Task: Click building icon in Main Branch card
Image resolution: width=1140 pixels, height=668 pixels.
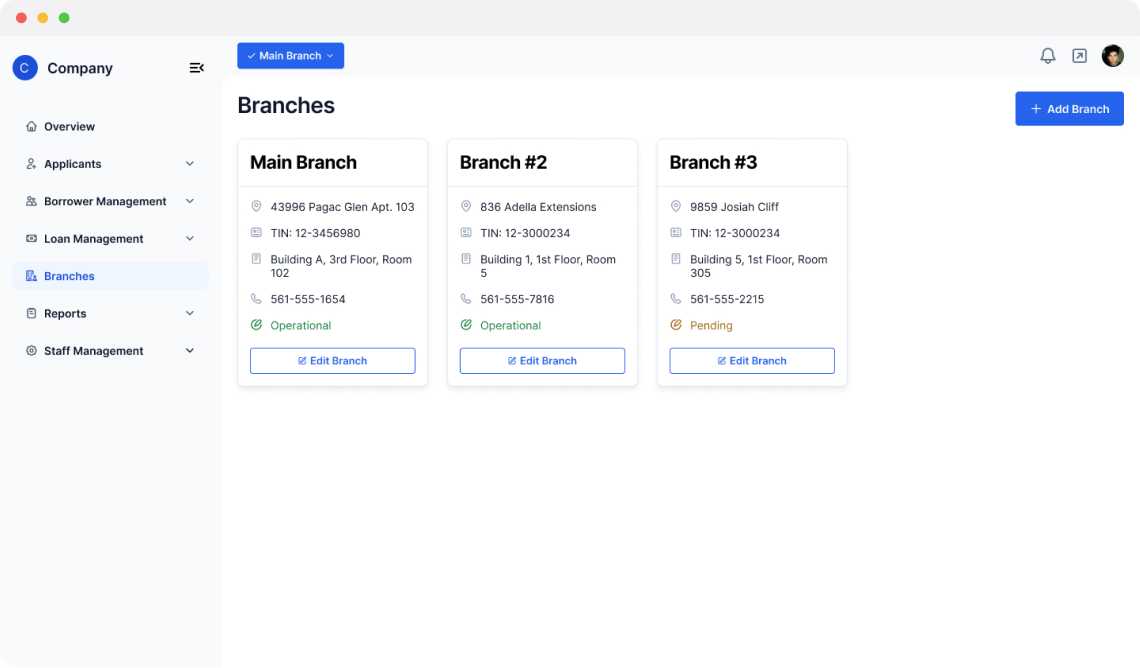Action: 256,259
